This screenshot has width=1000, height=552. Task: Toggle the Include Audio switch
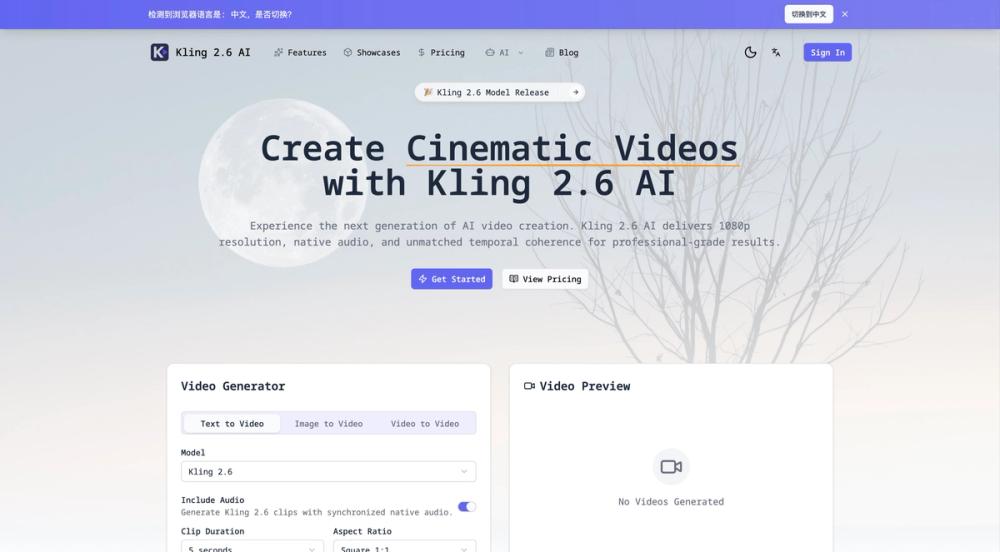(x=467, y=507)
